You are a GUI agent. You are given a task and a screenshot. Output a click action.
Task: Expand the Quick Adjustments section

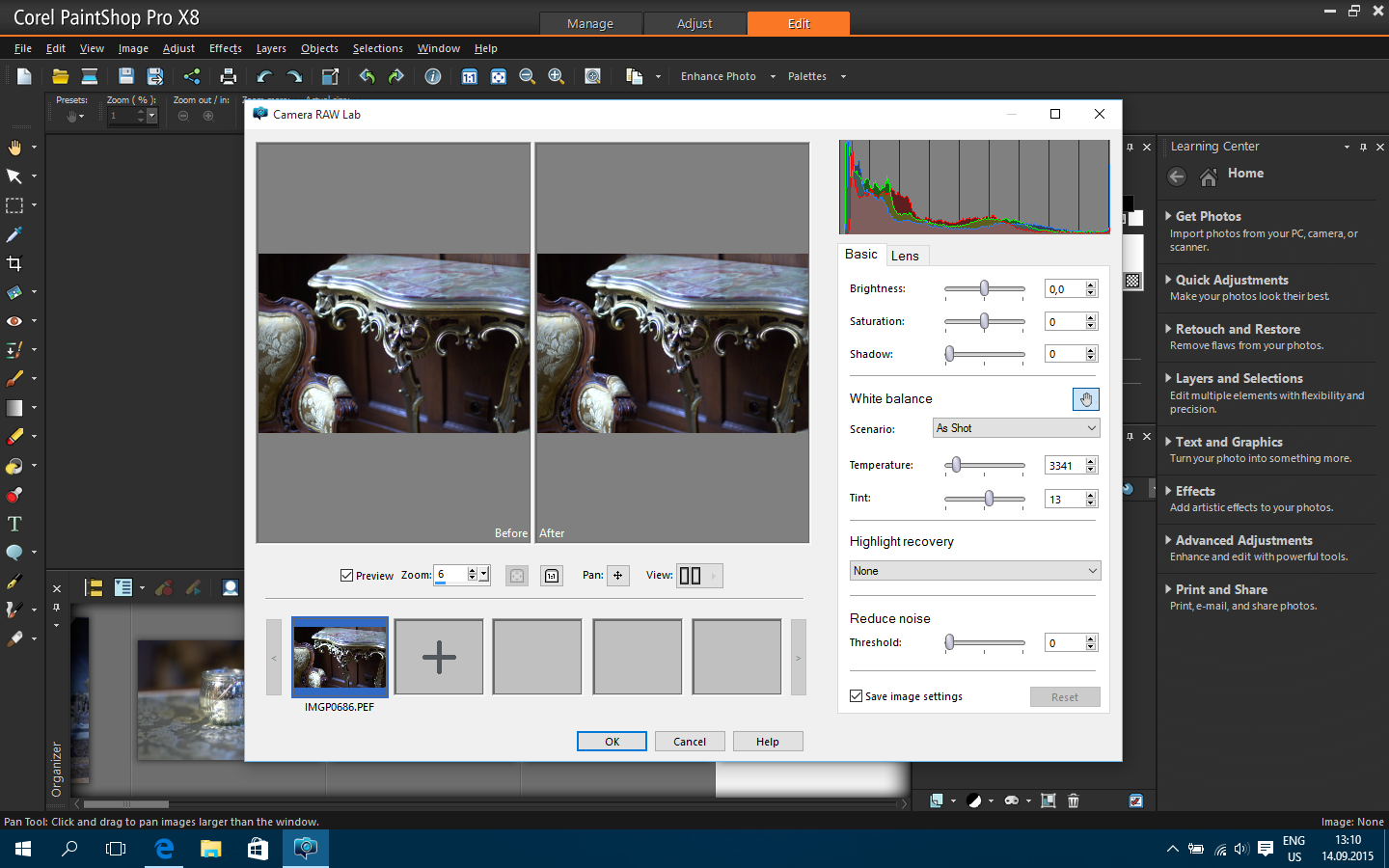(x=1231, y=280)
